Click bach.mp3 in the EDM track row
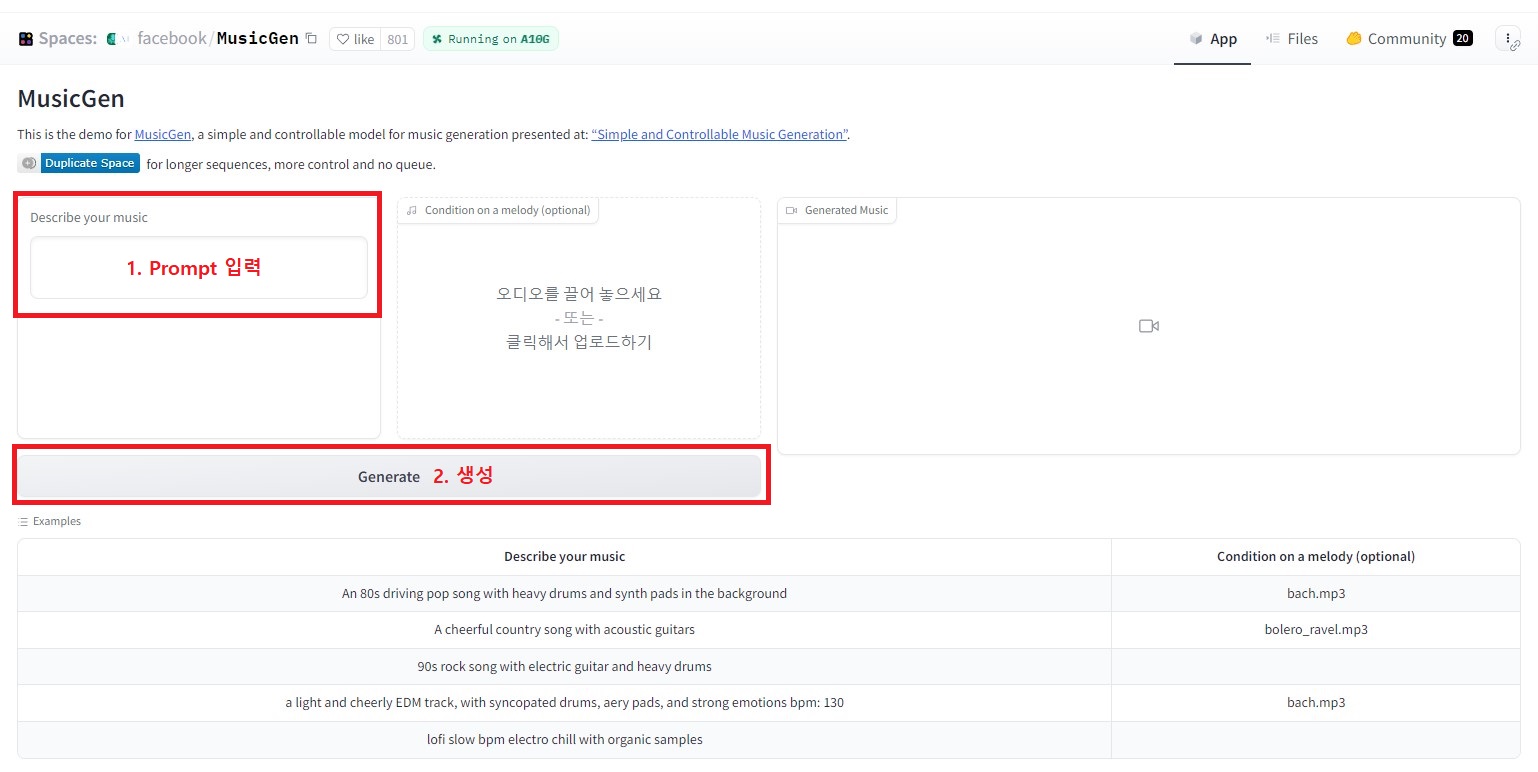The height and width of the screenshot is (772, 1538). 1316,703
